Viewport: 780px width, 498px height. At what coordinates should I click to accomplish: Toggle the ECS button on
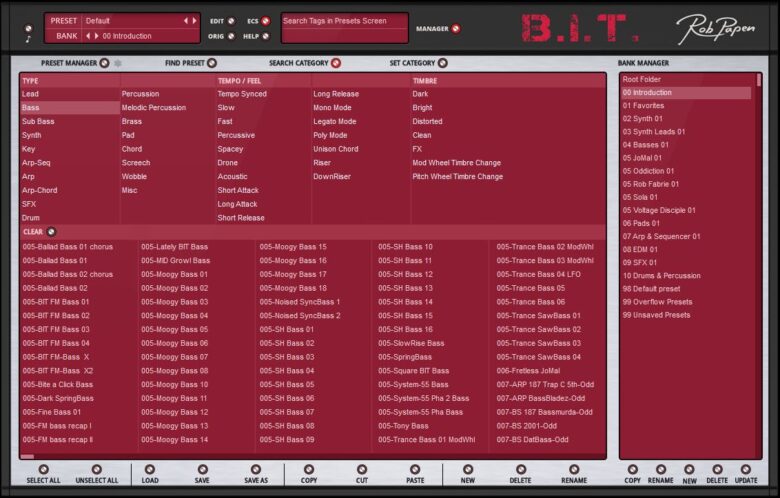pos(266,20)
